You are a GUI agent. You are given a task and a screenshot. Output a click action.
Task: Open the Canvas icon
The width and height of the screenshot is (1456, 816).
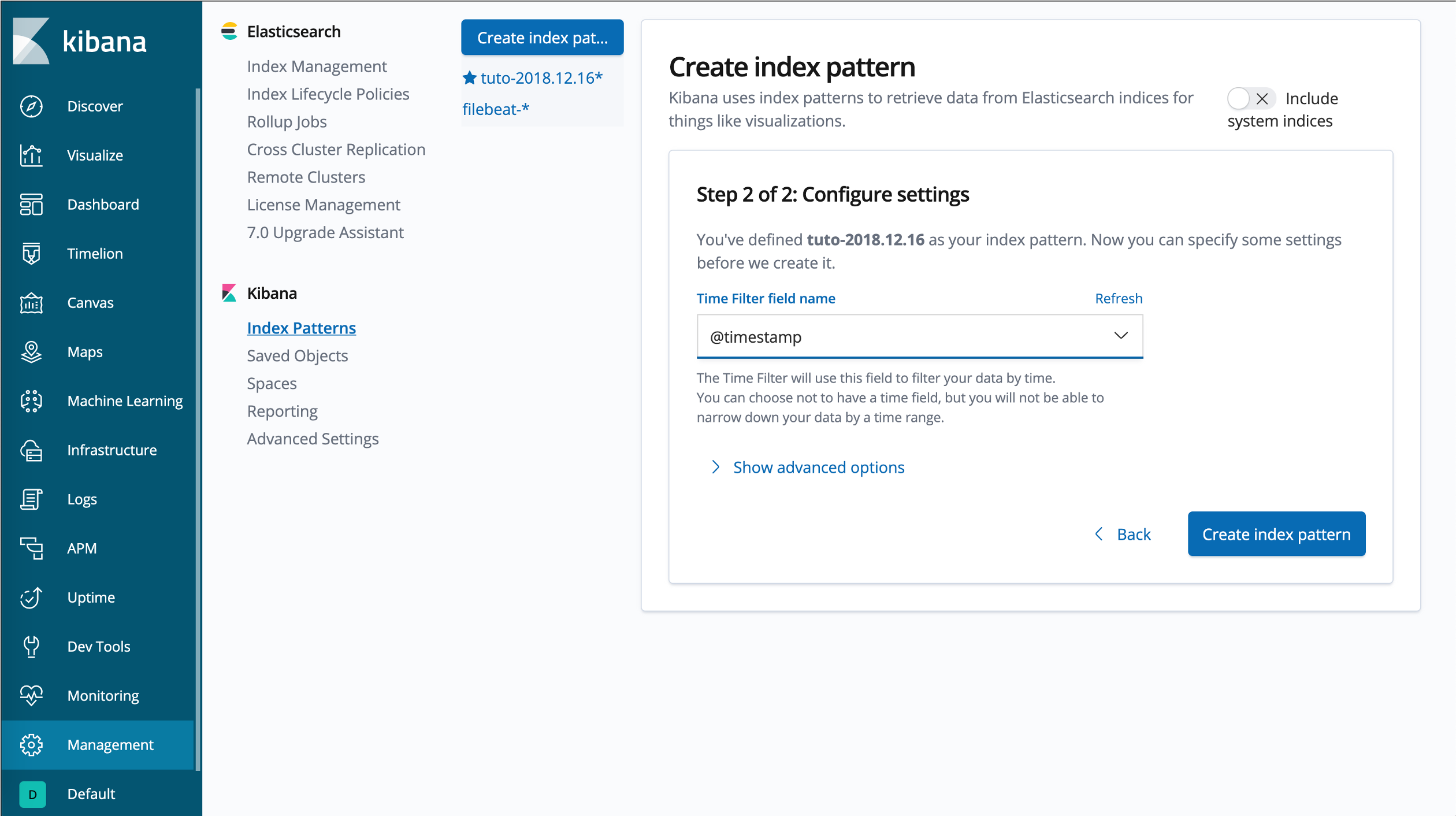click(31, 303)
